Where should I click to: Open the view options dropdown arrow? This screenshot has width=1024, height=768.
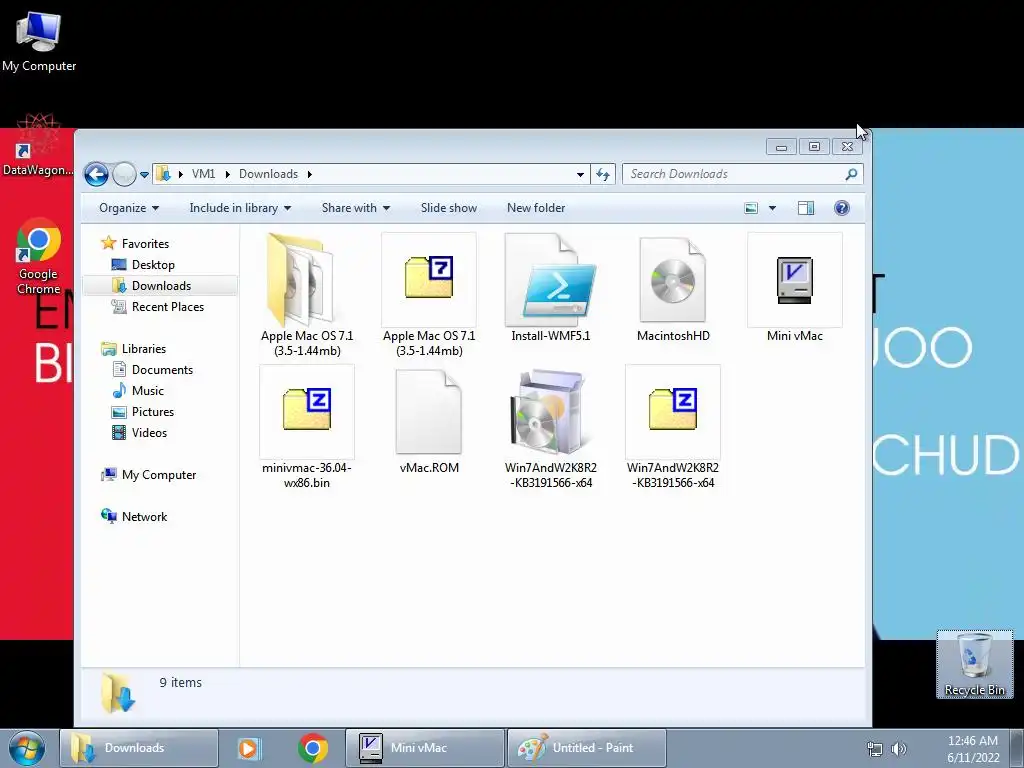772,208
